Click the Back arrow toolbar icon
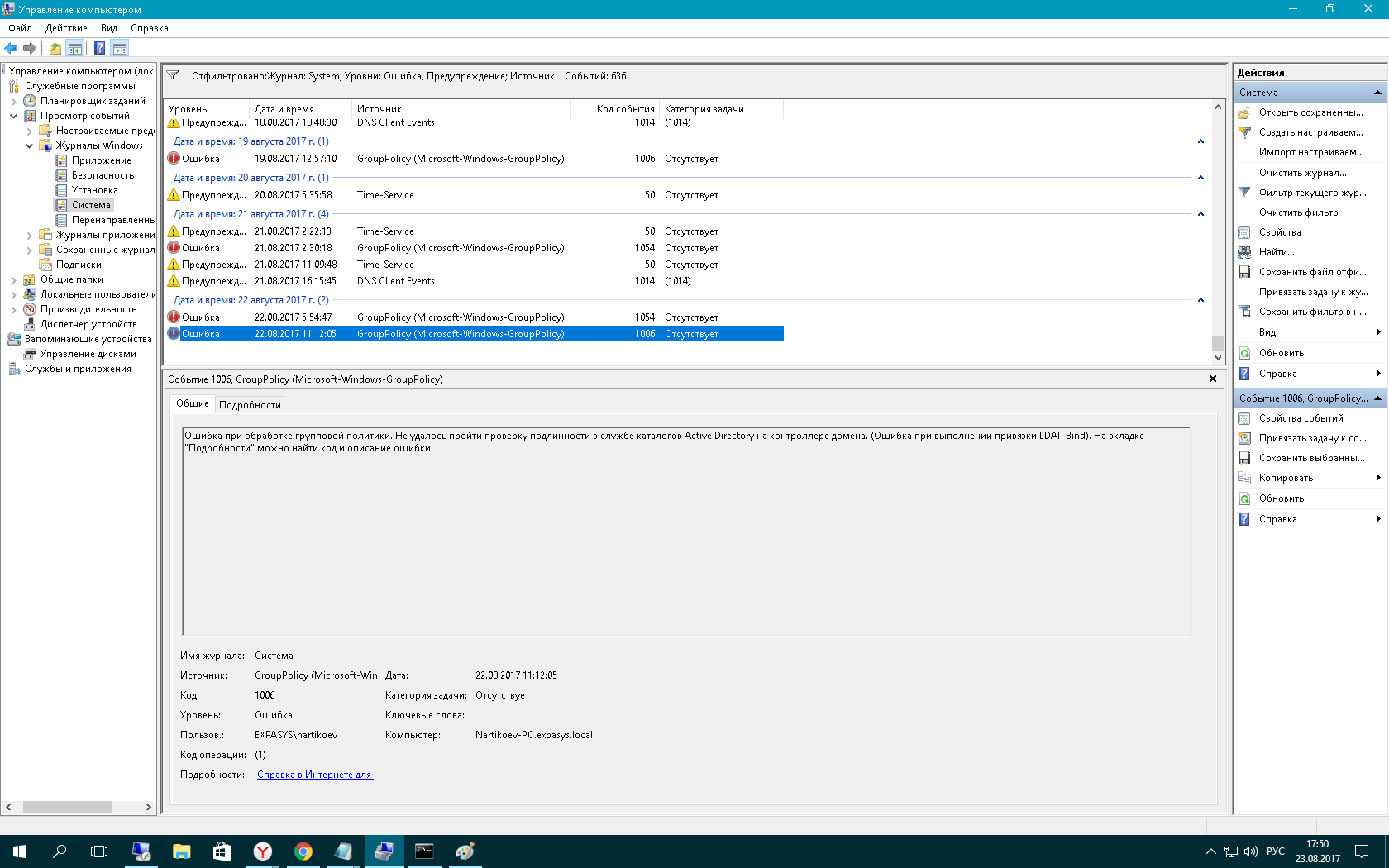This screenshot has height=868, width=1389. (11, 48)
